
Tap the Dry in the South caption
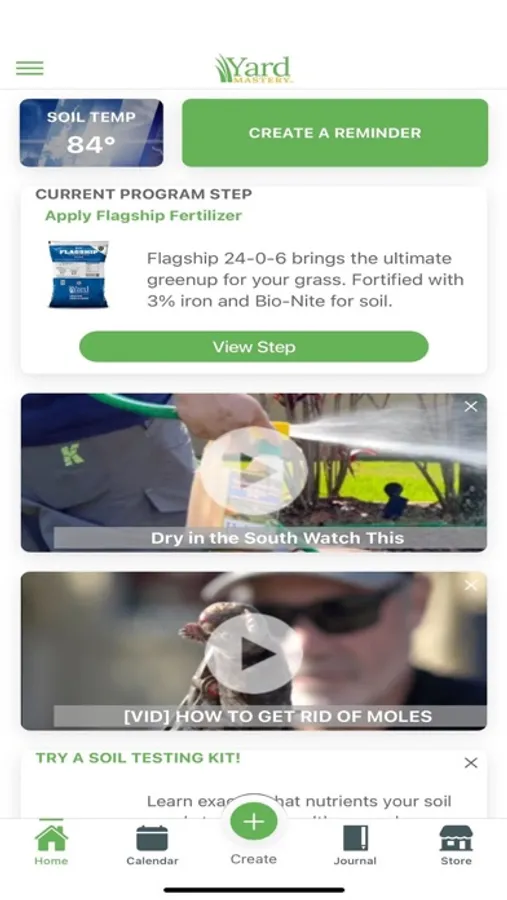click(x=277, y=538)
